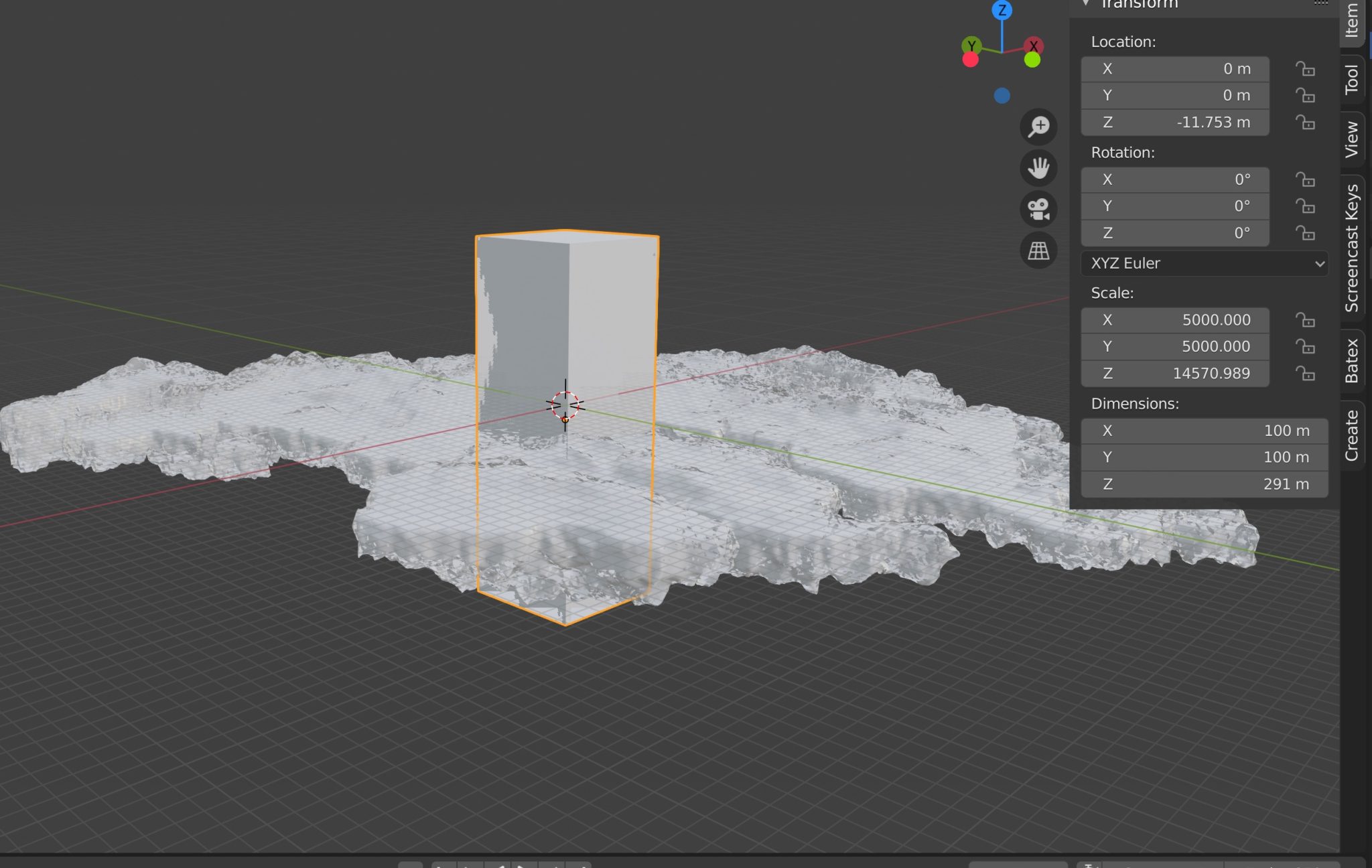This screenshot has height=868, width=1372.
Task: Lock the Rotation Z value
Action: click(x=1306, y=233)
